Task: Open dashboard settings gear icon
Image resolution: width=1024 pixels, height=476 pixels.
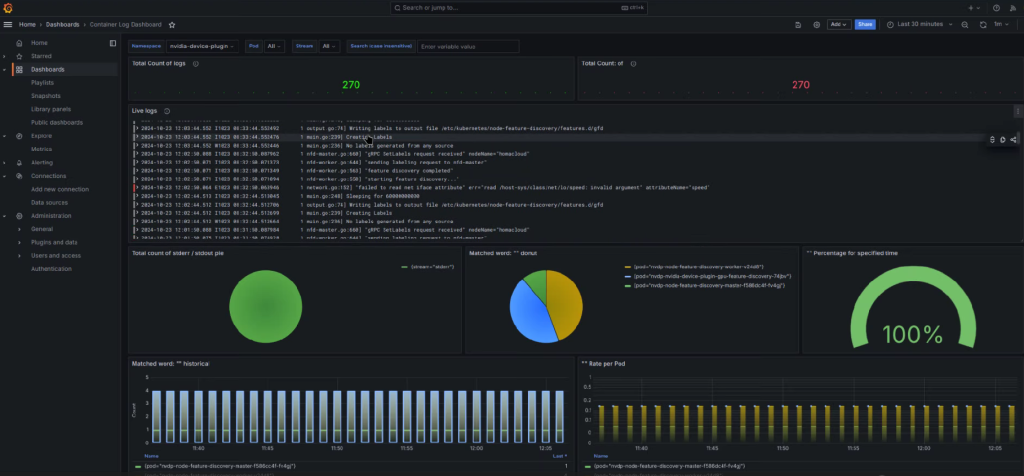Action: (816, 24)
